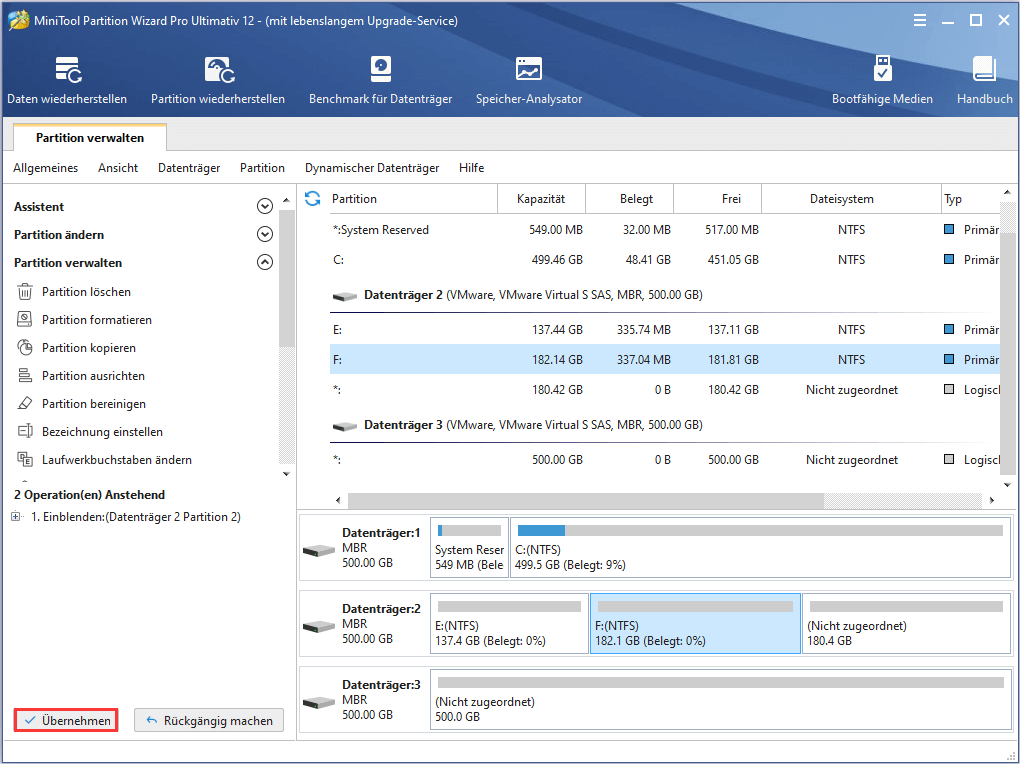This screenshot has width=1020, height=764.
Task: Click scroll-right arrow of partition list
Action: click(x=991, y=500)
